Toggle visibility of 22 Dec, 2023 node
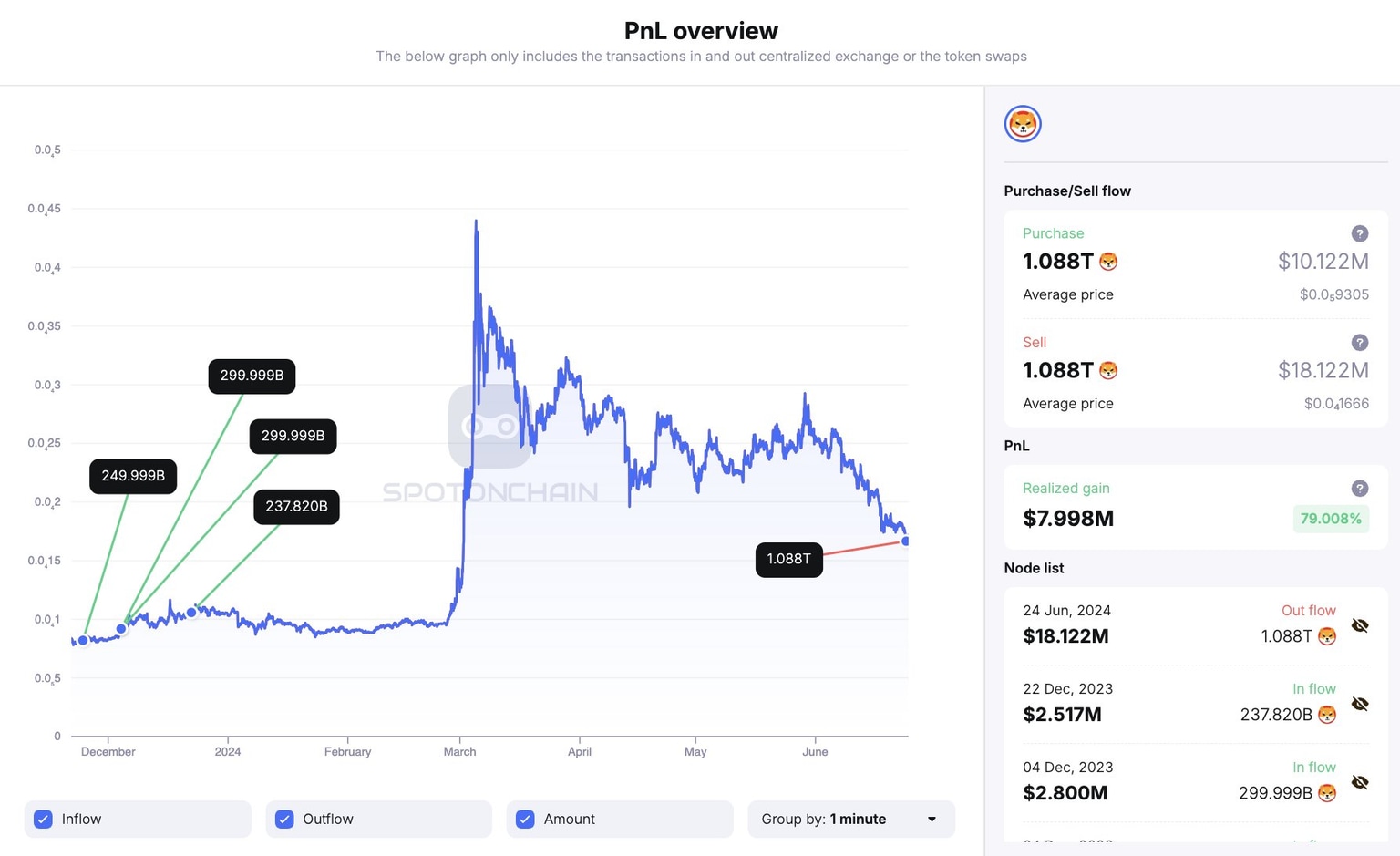The height and width of the screenshot is (856, 1400). click(1360, 704)
